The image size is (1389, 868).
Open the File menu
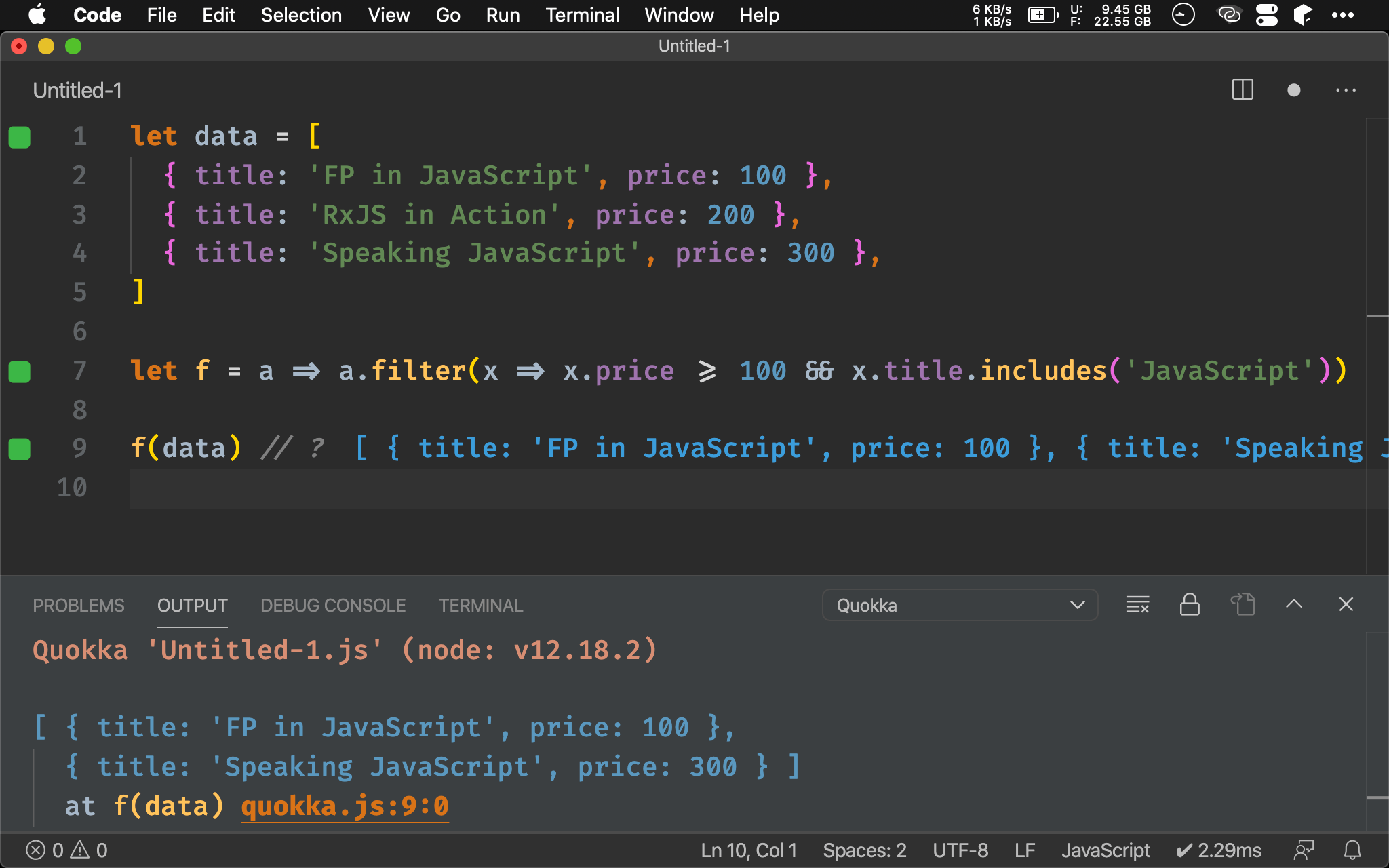[x=161, y=15]
